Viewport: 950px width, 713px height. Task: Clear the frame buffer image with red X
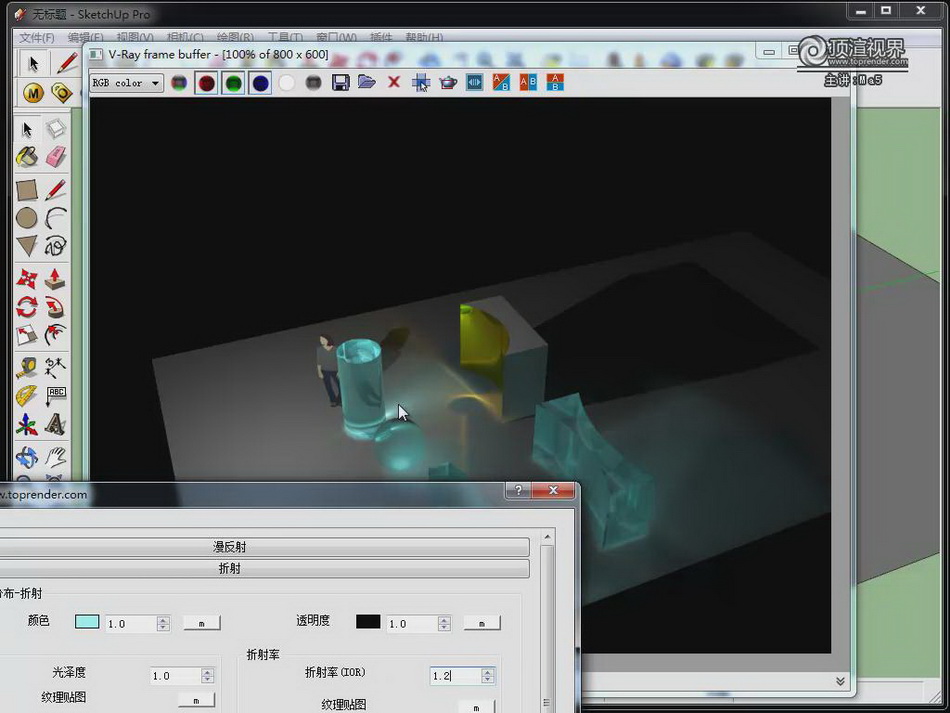click(x=394, y=82)
